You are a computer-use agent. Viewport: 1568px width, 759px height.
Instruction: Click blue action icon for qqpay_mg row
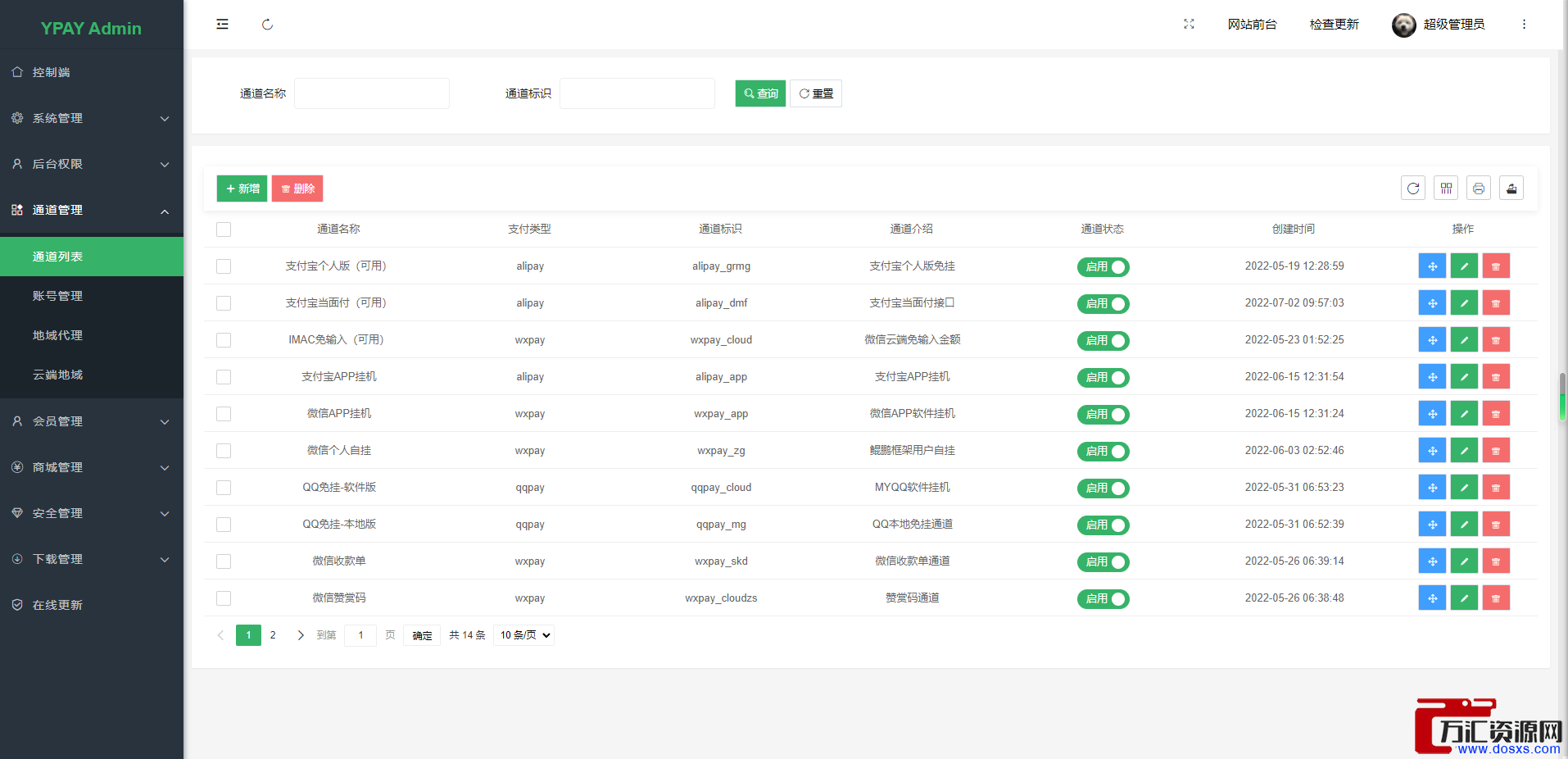1432,525
